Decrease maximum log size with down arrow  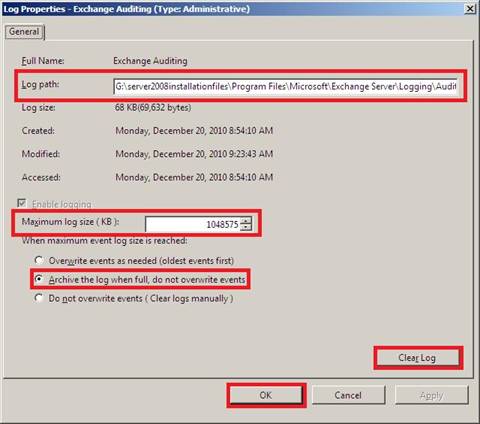(x=246, y=228)
